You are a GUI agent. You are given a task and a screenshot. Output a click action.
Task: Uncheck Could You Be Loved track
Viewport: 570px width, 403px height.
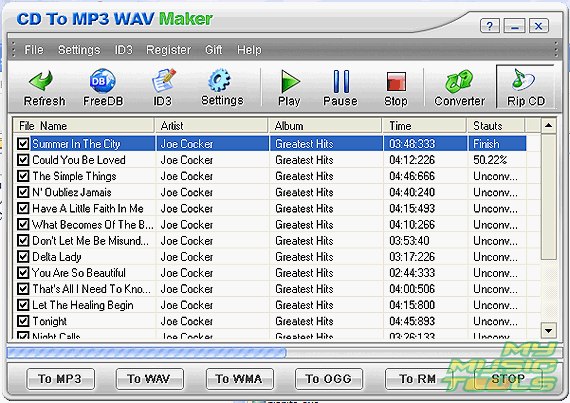point(23,160)
